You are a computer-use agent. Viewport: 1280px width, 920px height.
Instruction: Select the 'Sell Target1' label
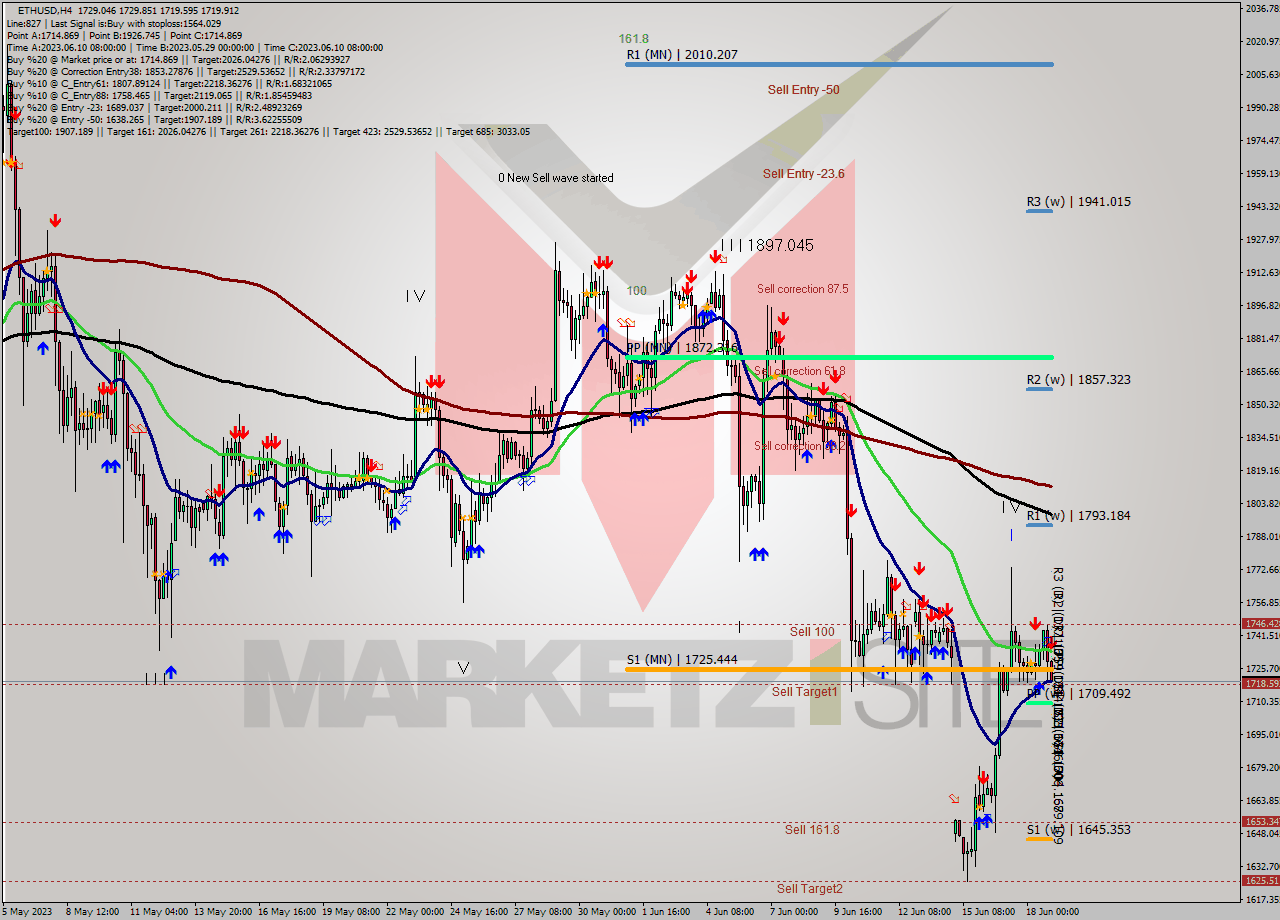[805, 692]
